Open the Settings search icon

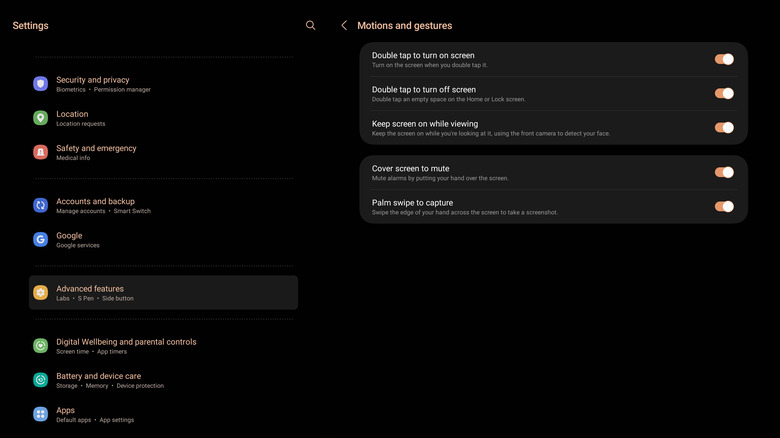[x=310, y=25]
